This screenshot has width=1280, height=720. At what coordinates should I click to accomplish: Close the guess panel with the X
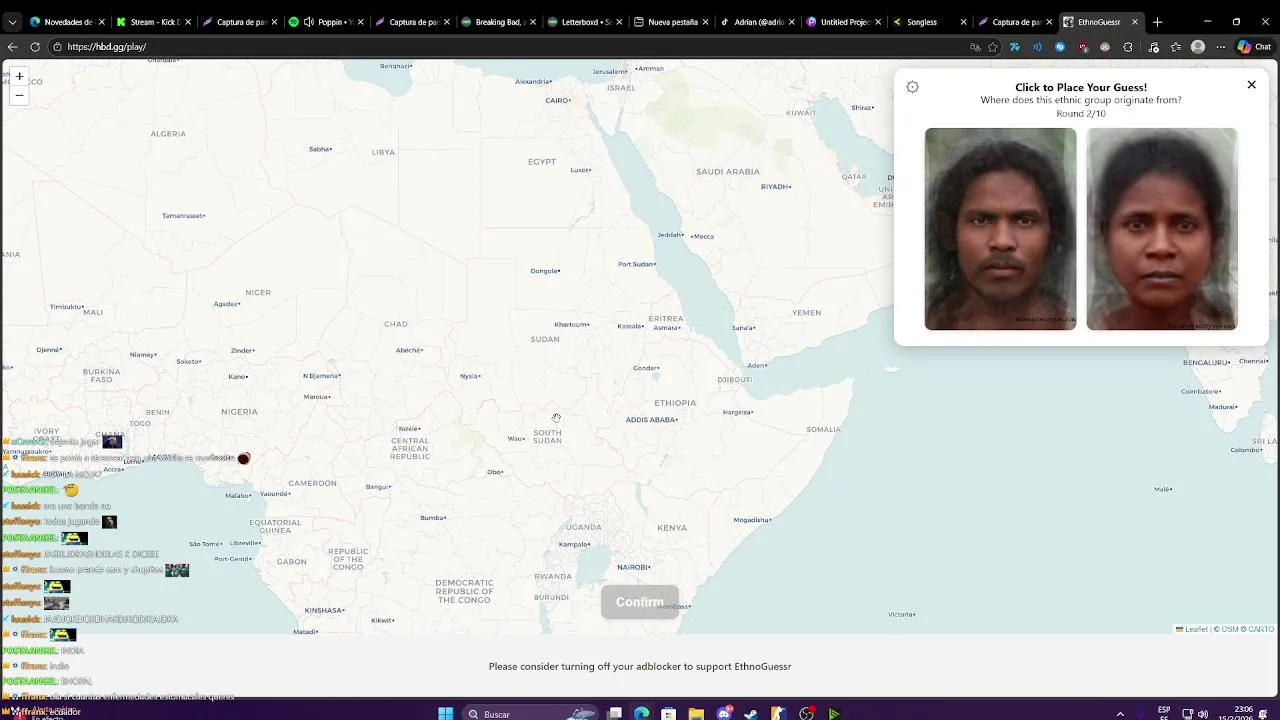pos(1251,85)
